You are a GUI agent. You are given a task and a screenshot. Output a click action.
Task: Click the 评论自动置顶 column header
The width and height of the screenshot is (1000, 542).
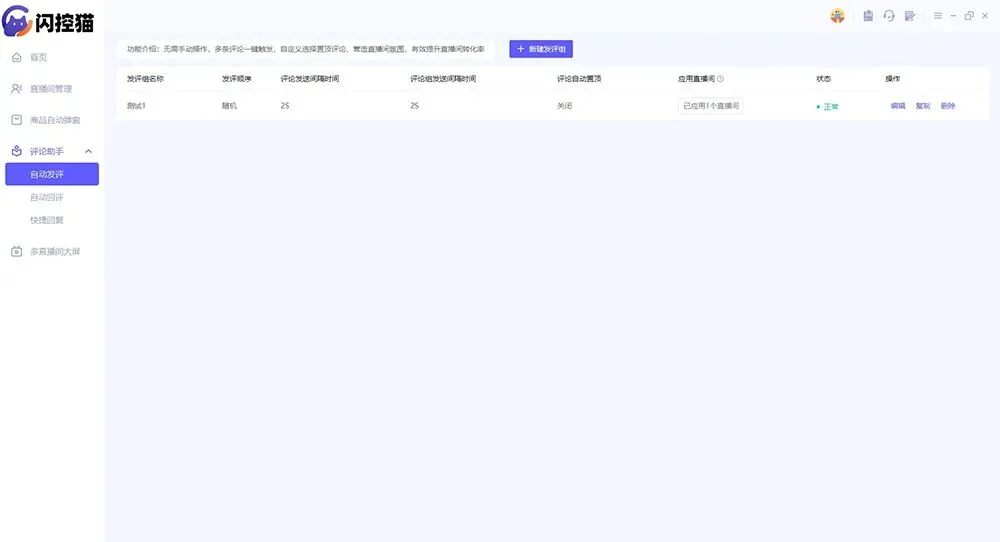(x=579, y=79)
